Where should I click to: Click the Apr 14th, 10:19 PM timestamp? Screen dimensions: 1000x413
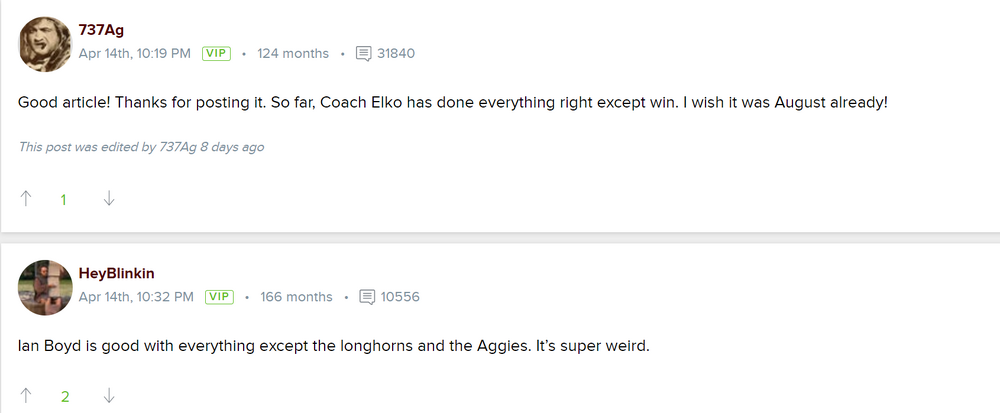click(135, 53)
